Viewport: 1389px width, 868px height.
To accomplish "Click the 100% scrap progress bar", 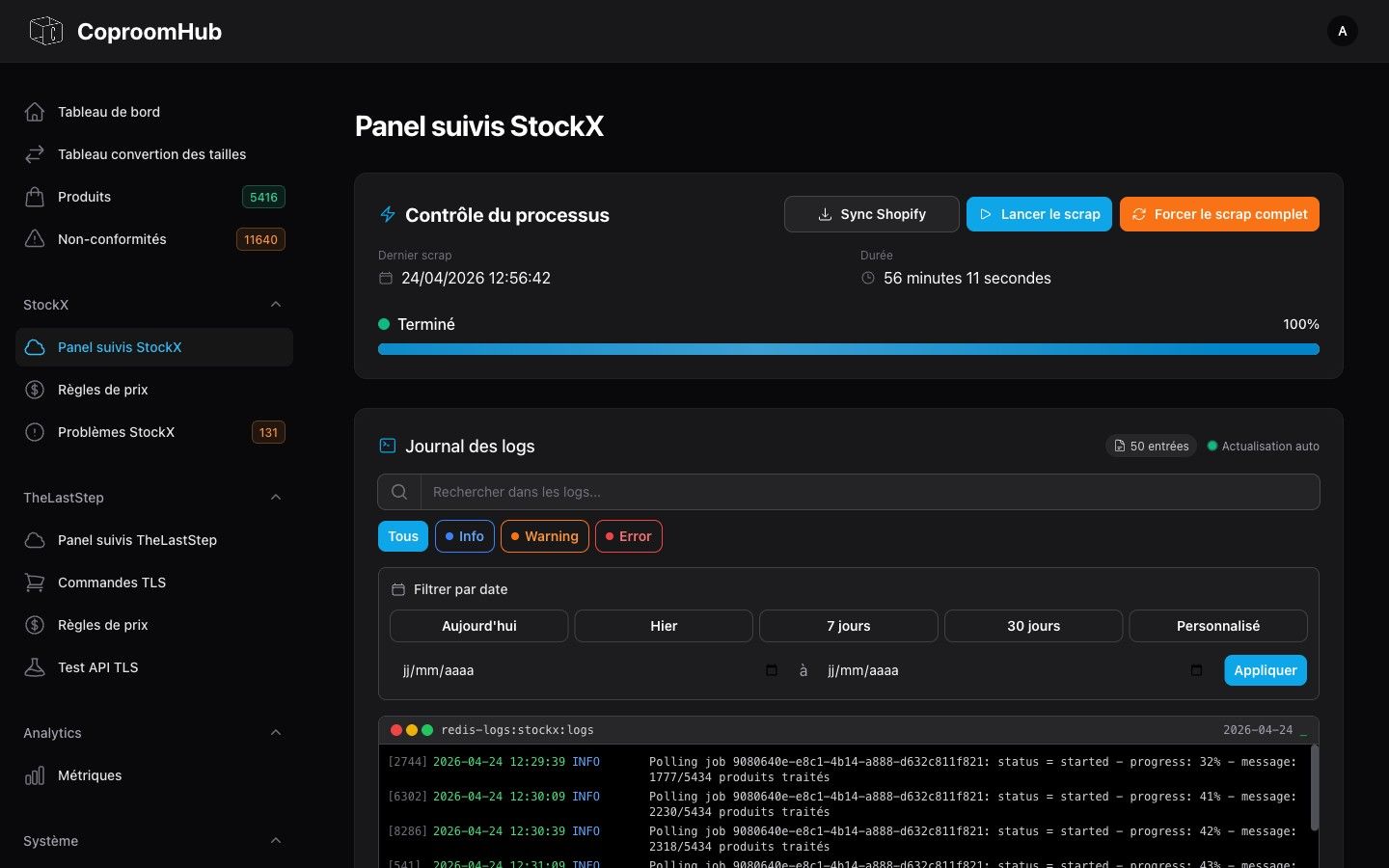I will (848, 349).
